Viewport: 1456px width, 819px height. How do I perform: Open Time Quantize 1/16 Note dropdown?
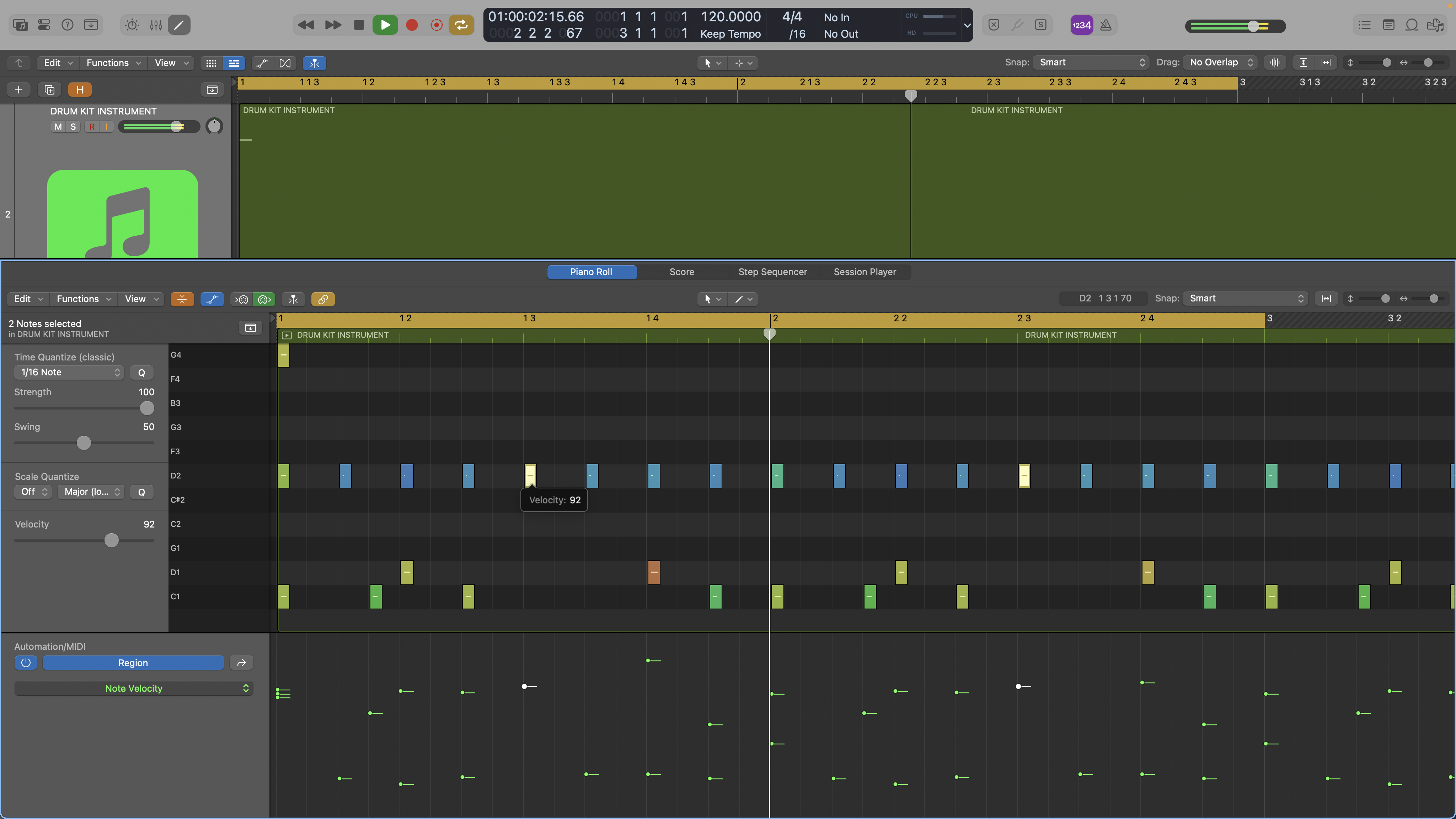[69, 373]
